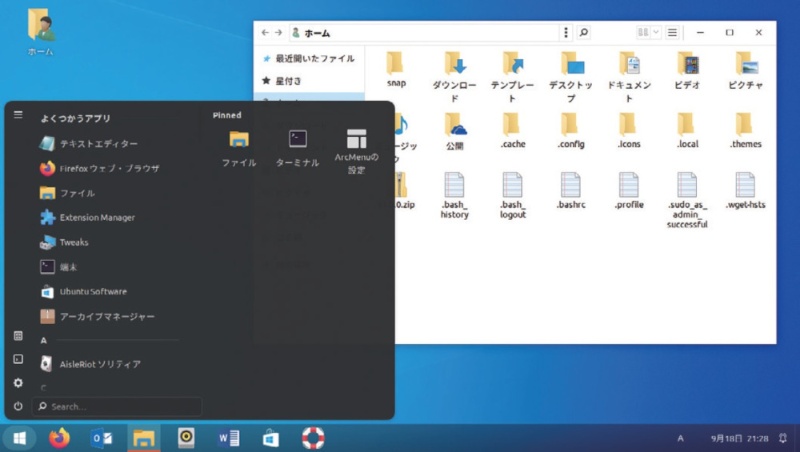Open the file manager three-dot options menu

(x=565, y=33)
